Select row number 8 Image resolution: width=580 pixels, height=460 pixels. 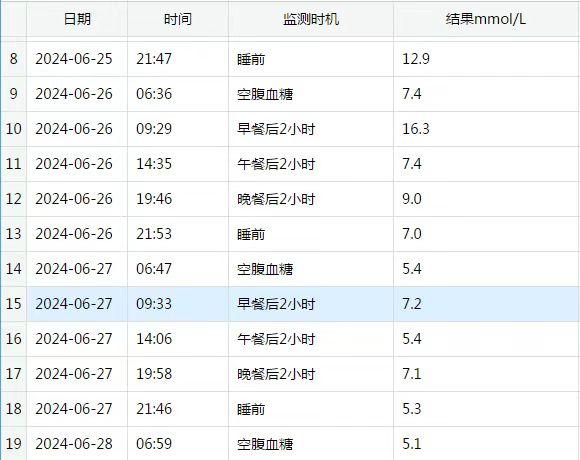coord(14,59)
